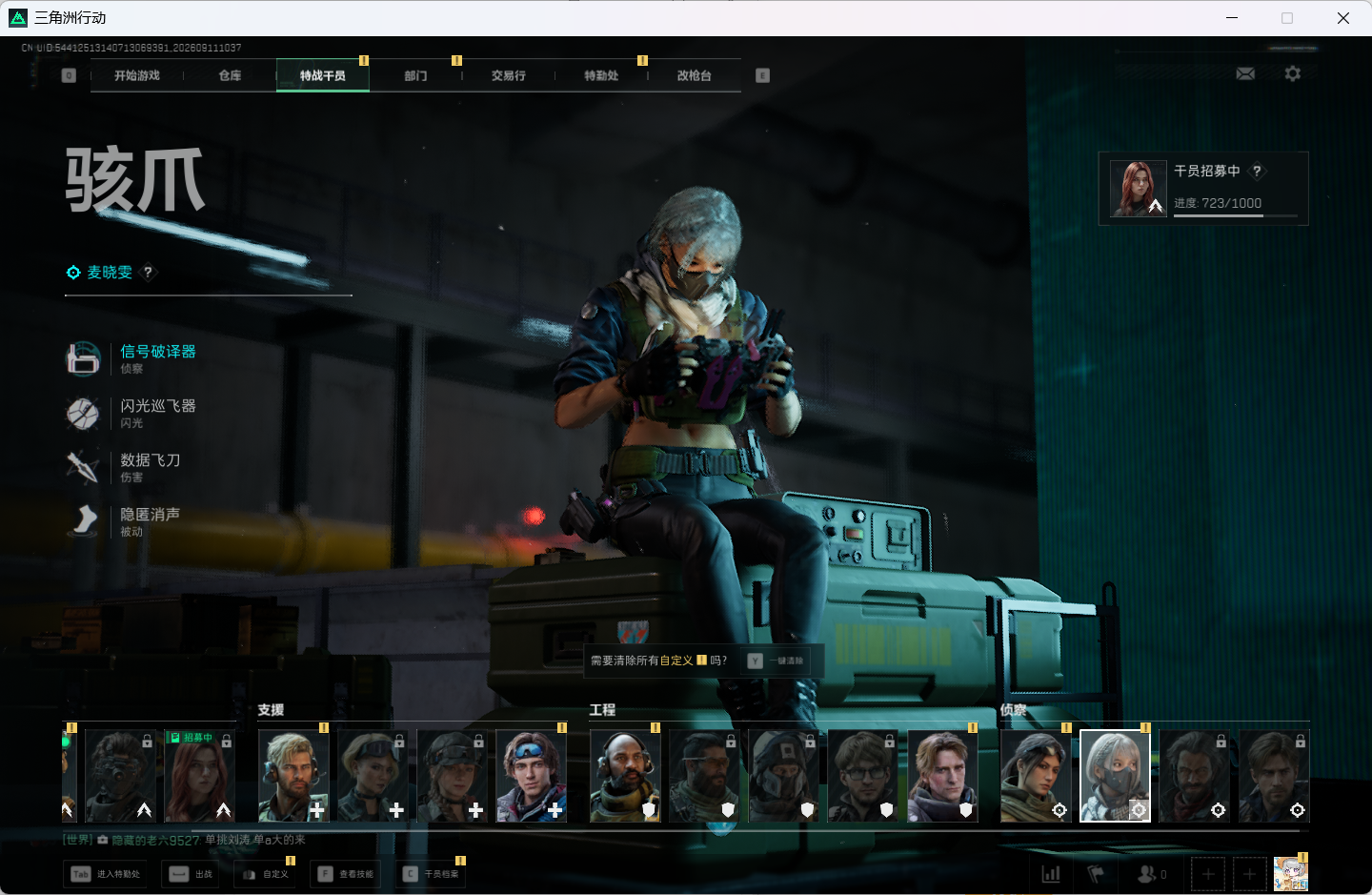The image size is (1372, 895).
Task: Select the 信号破译器 skill icon
Action: [x=83, y=359]
